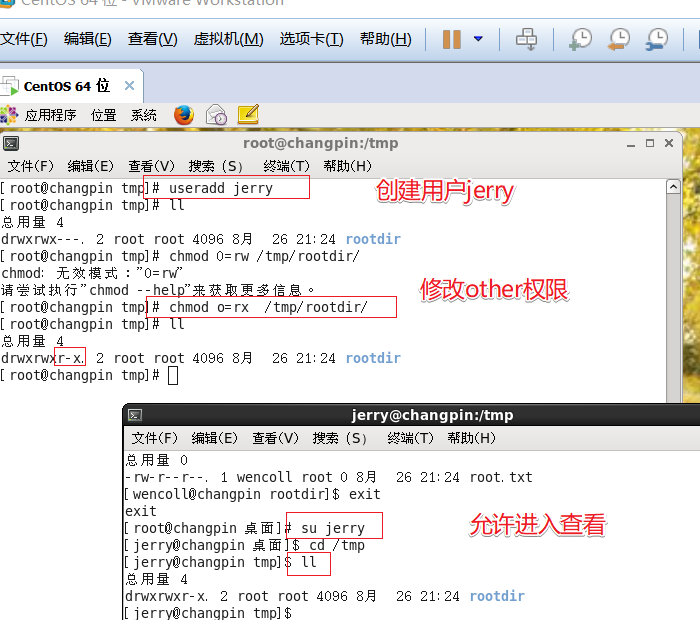Click the root terminal scrollbar track
Viewport: 700px width, 620px height.
pos(673,298)
